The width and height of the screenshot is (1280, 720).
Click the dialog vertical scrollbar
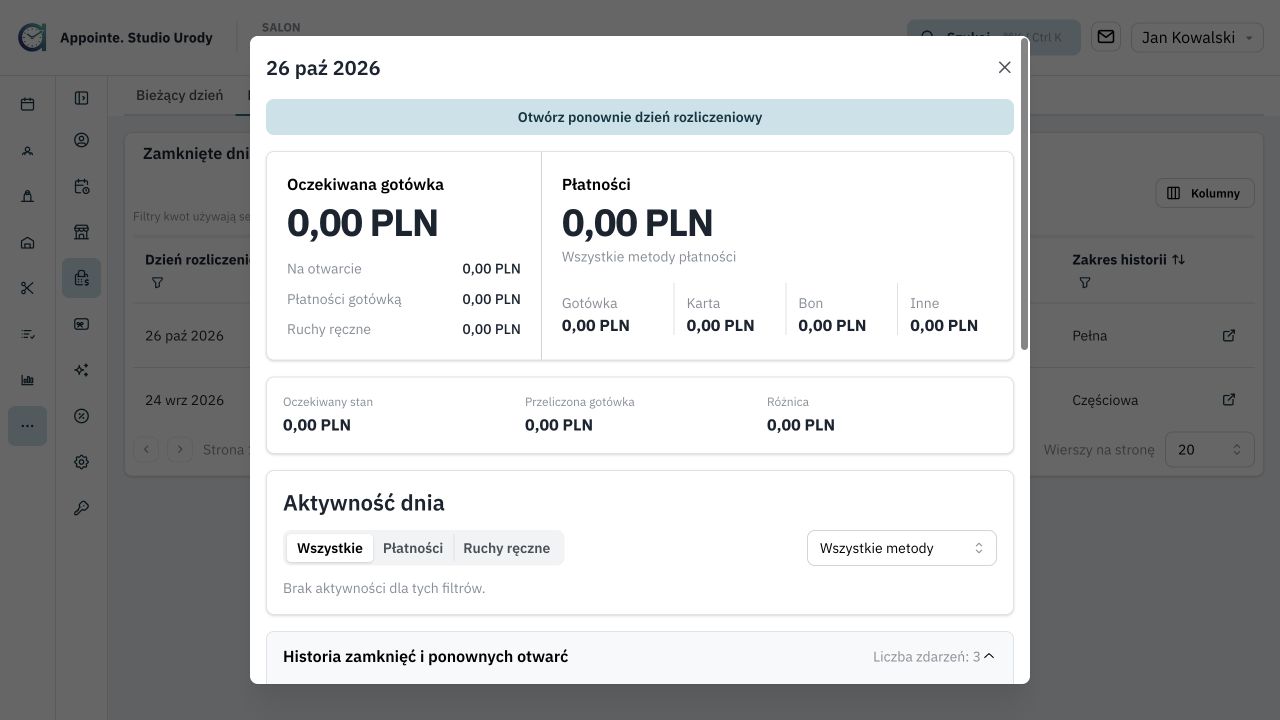(x=1024, y=195)
